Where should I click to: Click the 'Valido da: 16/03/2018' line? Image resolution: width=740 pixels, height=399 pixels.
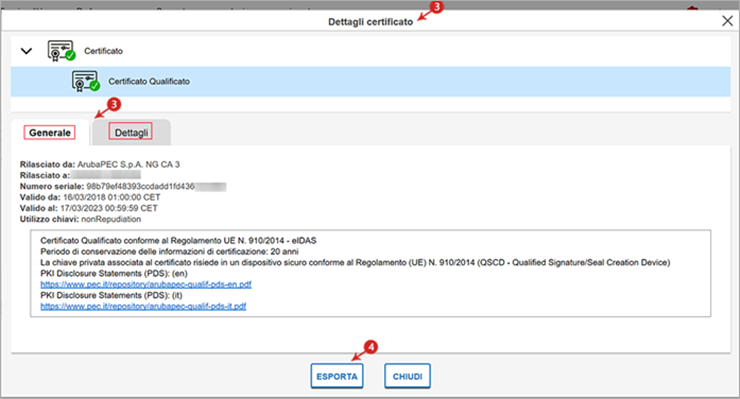coord(90,197)
